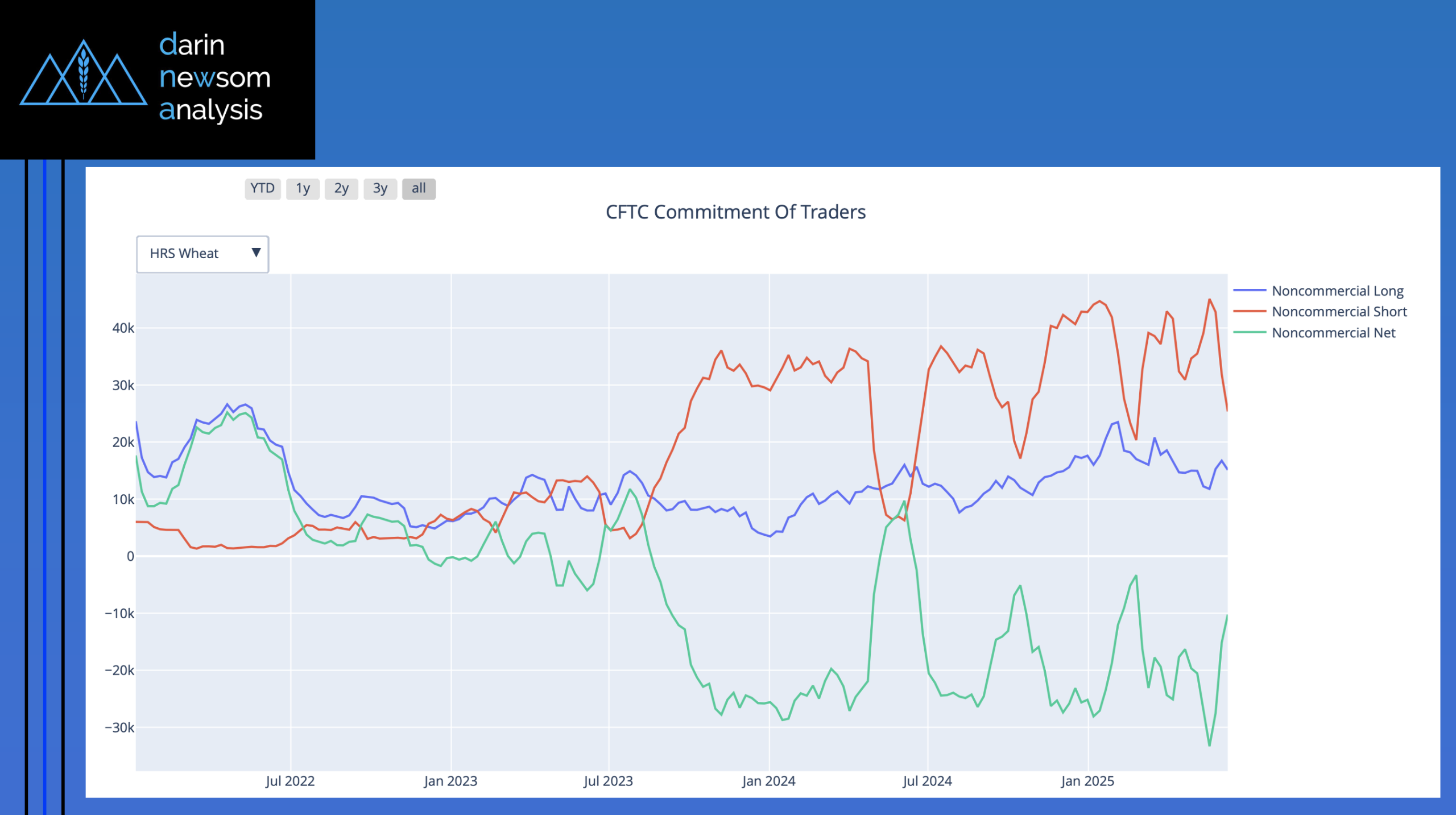Viewport: 1456px width, 815px height.
Task: Click the blue Noncommercial Long legend line
Action: (x=1249, y=291)
